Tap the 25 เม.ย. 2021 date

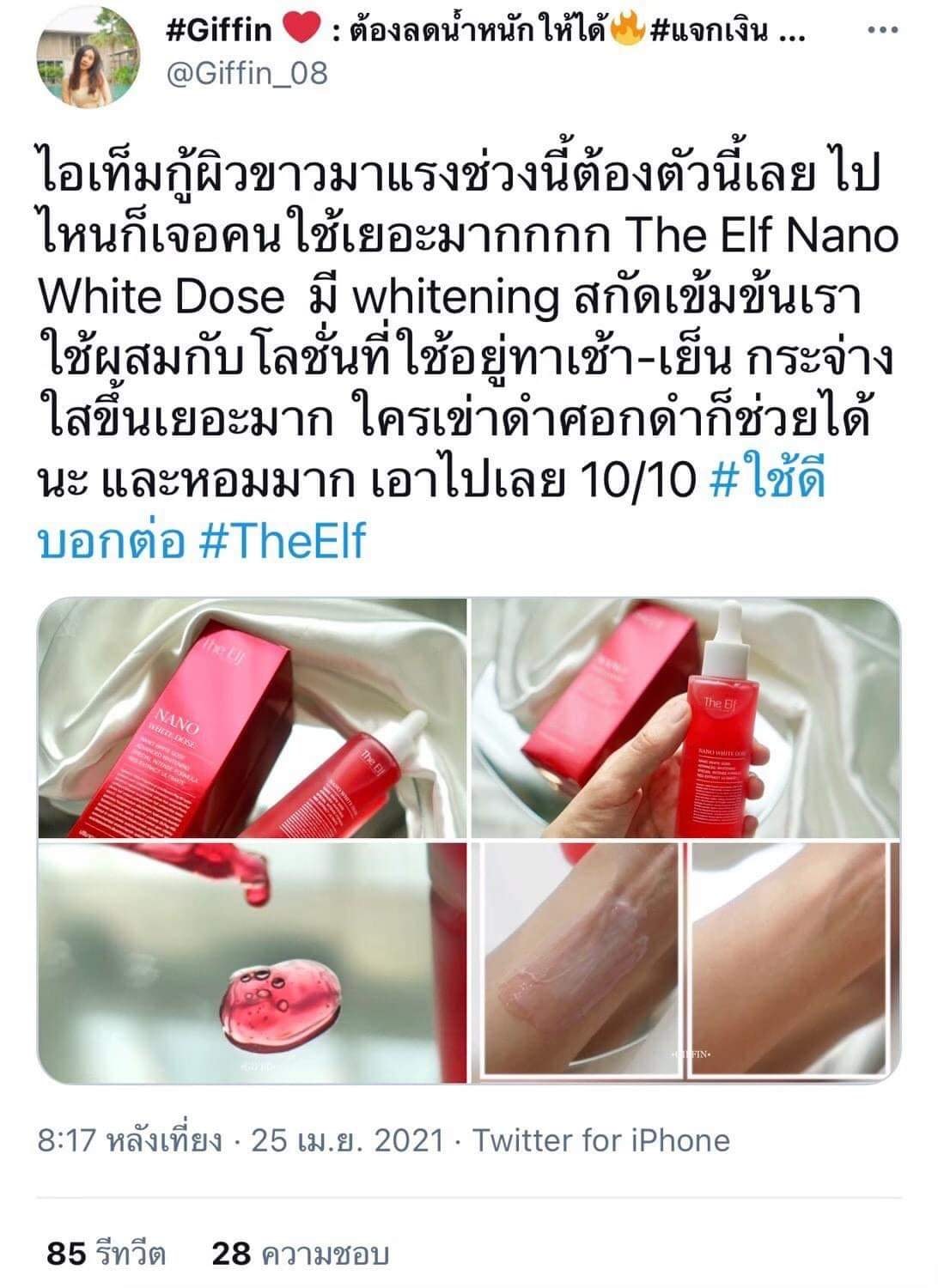point(347,1141)
